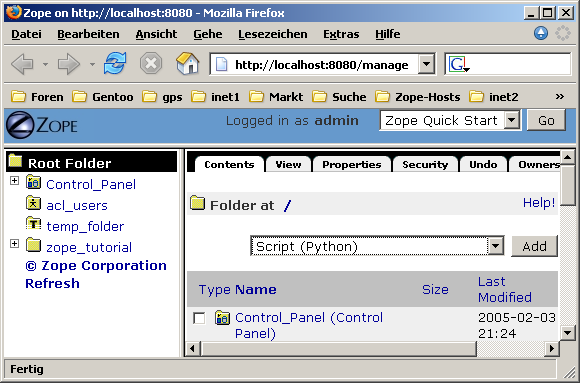Screen dimensions: 580x383
Task: Select the Contents tab
Action: click(229, 164)
